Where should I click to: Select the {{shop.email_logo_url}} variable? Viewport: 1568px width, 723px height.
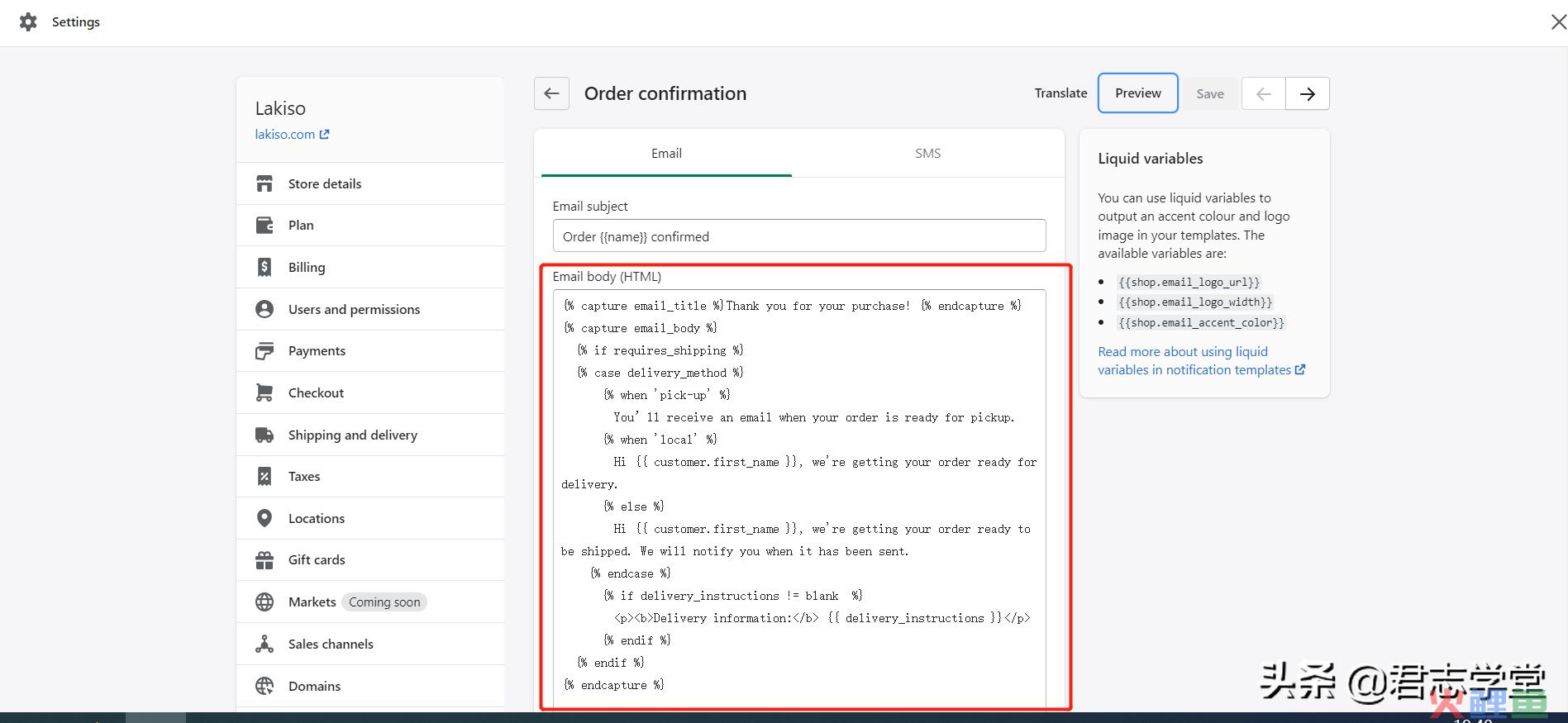coord(1189,283)
